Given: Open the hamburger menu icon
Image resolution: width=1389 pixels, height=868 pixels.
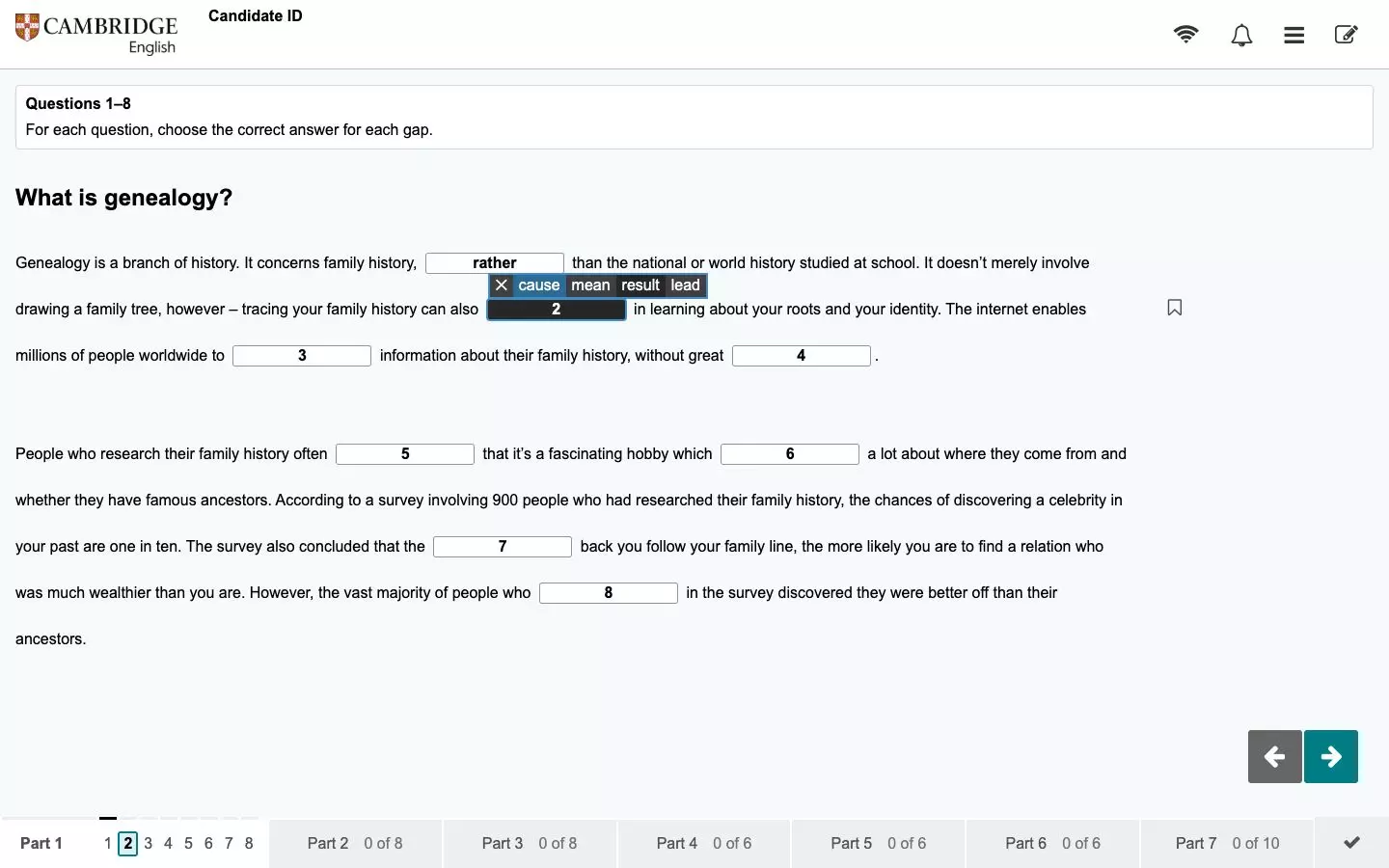Looking at the screenshot, I should click(1294, 36).
